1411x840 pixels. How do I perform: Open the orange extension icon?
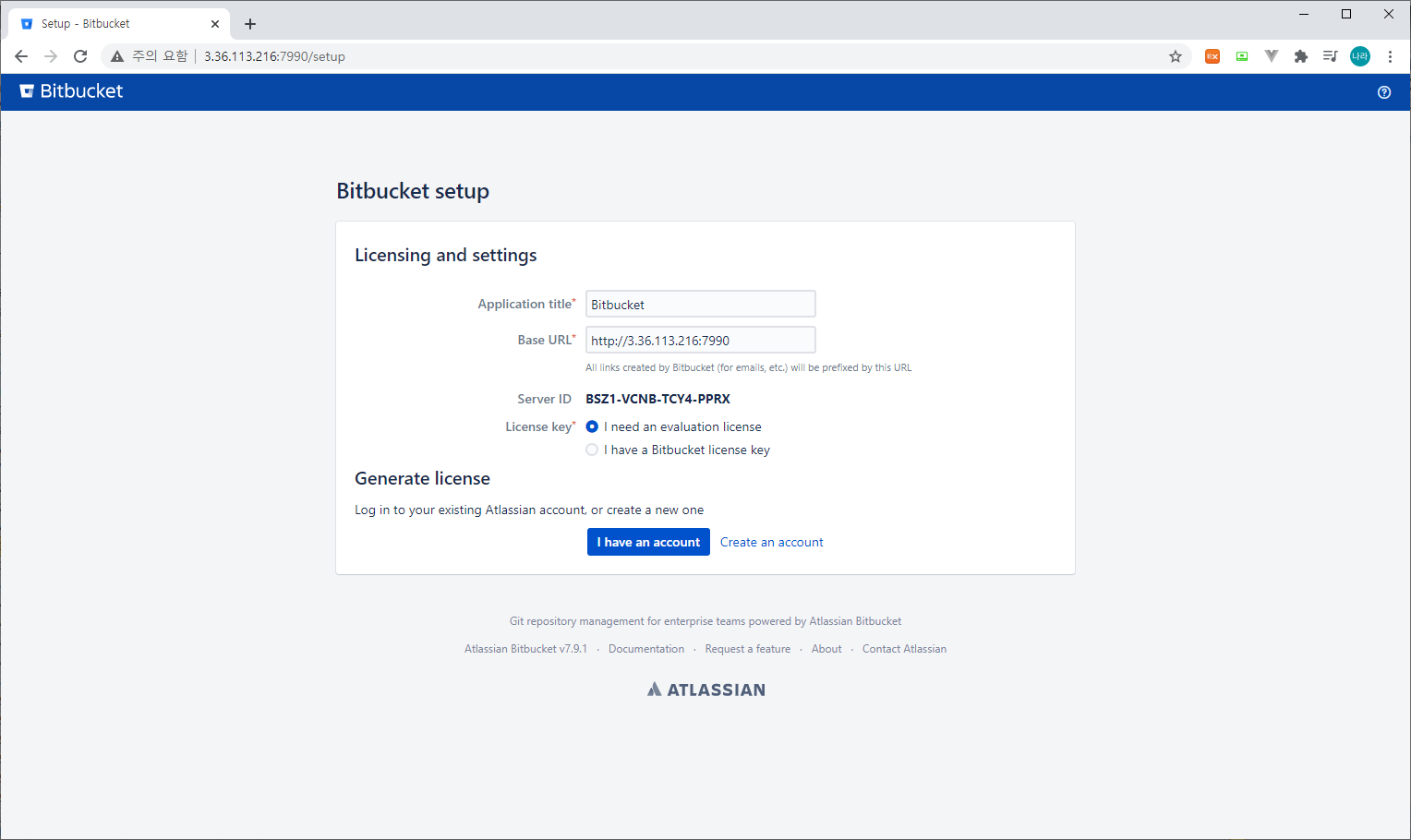pos(1212,56)
